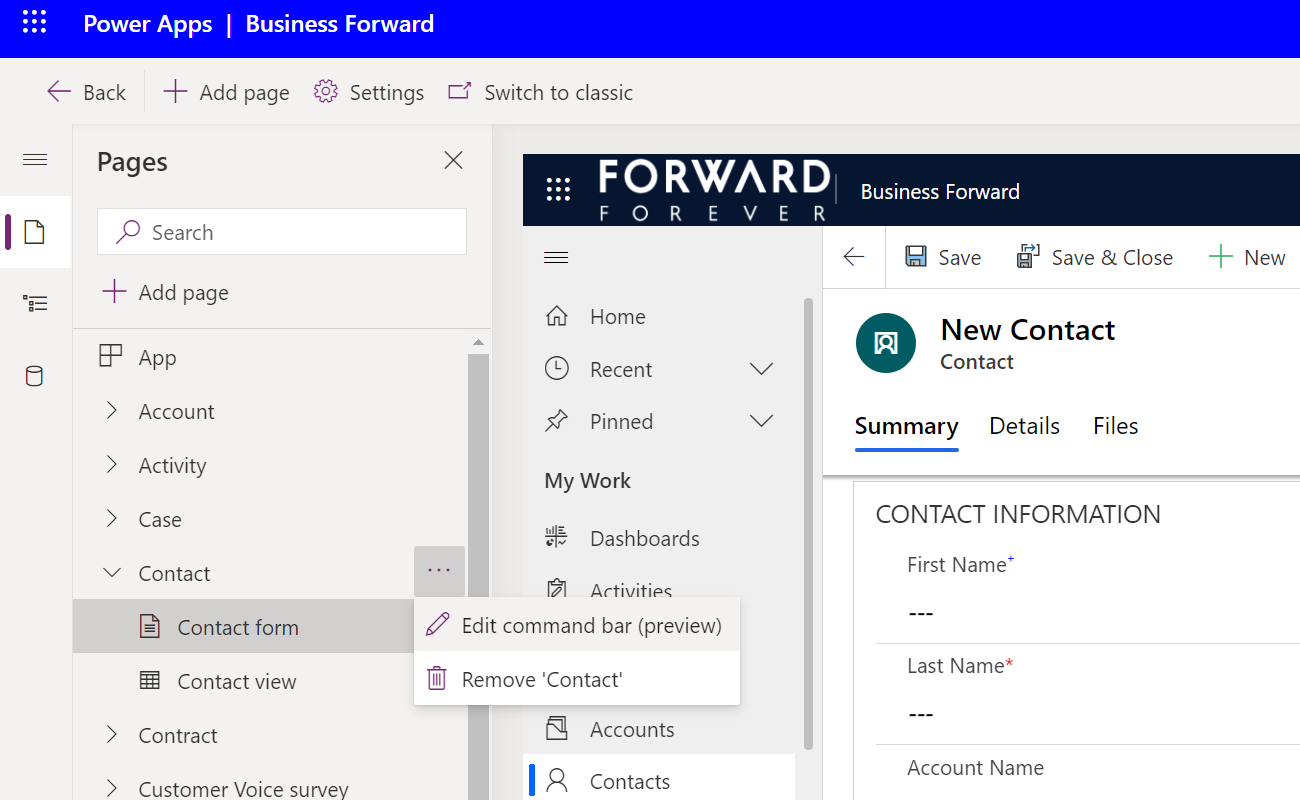Click the CONTACT INFORMATION section heading
This screenshot has height=800, width=1300.
[1018, 514]
